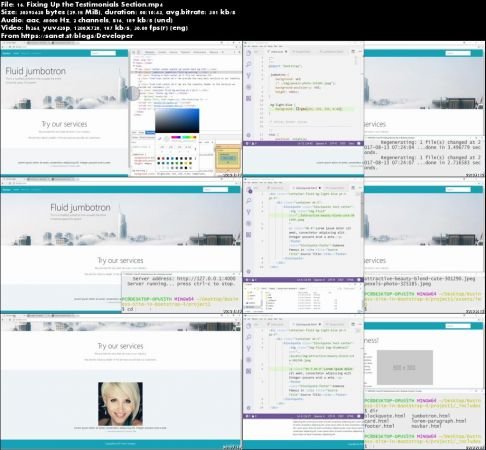Image resolution: width=486 pixels, height=450 pixels.
Task: Click 'footer.html' in the terminal listing
Action: (x=379, y=426)
